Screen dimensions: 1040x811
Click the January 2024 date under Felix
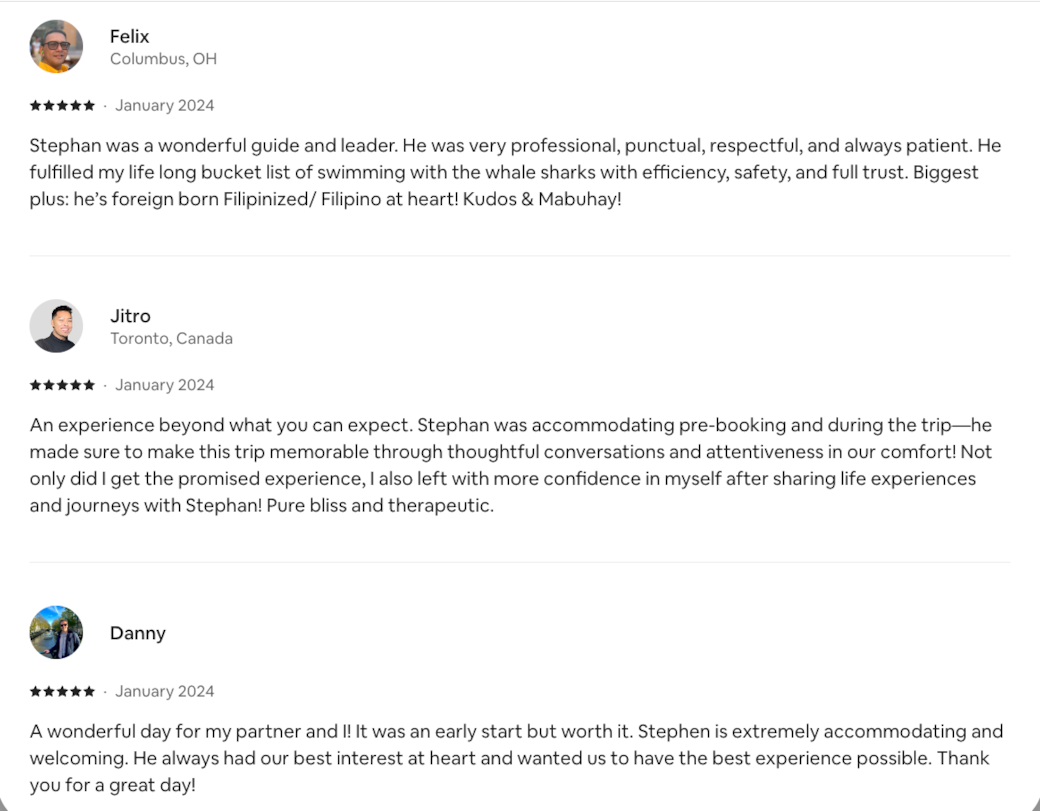[164, 105]
